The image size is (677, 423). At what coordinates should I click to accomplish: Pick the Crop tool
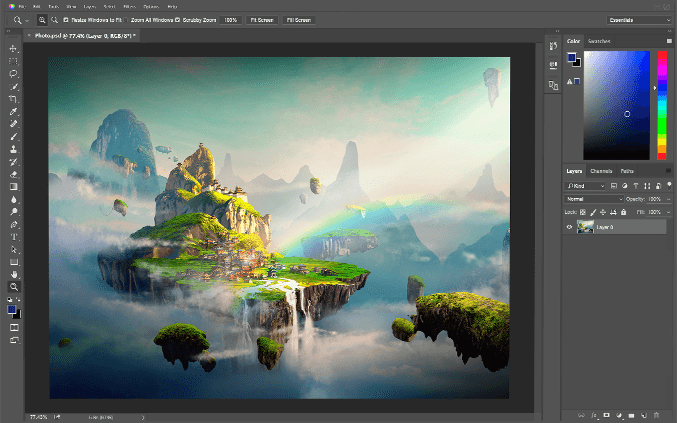pos(13,99)
